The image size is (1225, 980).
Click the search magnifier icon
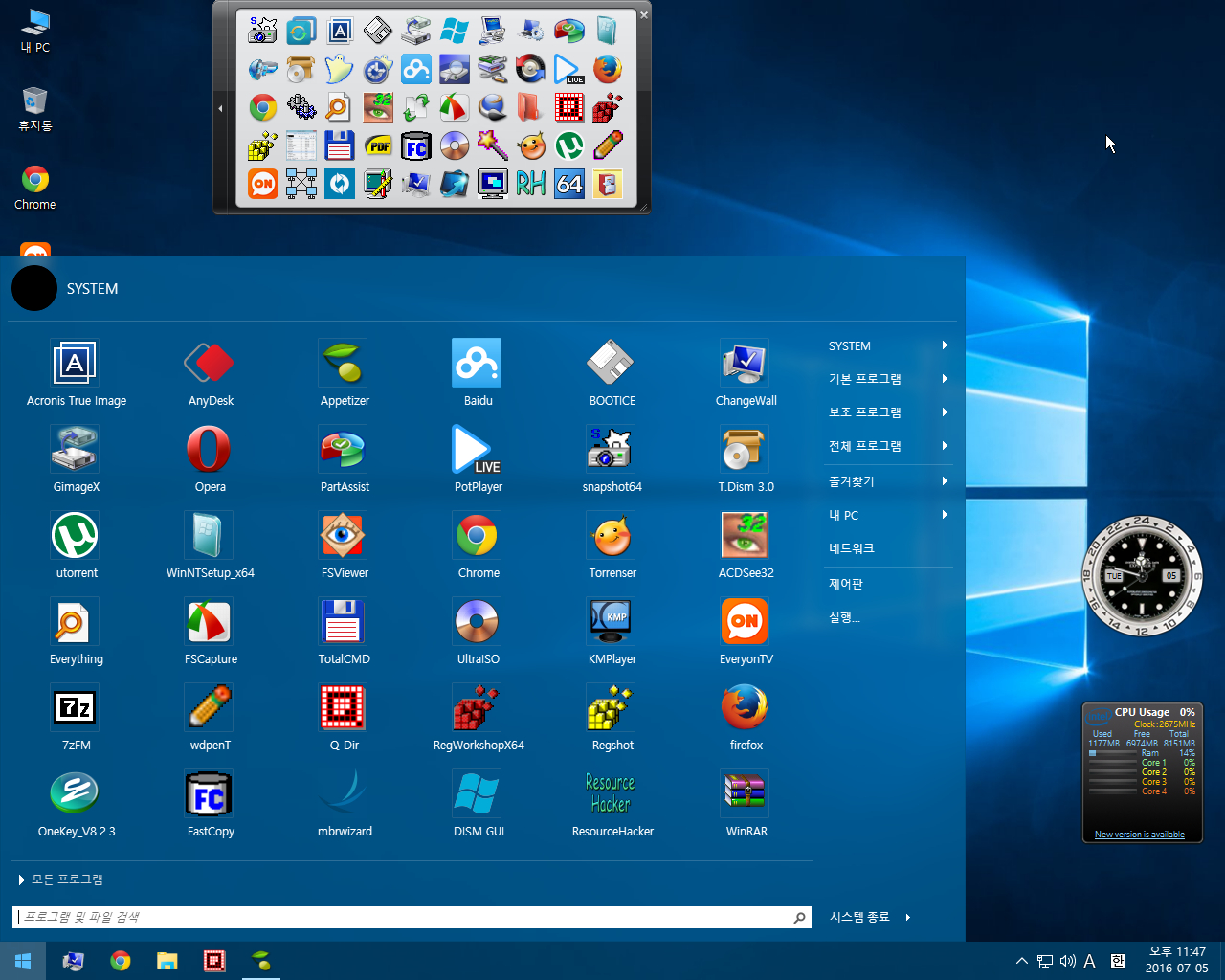pos(800,918)
